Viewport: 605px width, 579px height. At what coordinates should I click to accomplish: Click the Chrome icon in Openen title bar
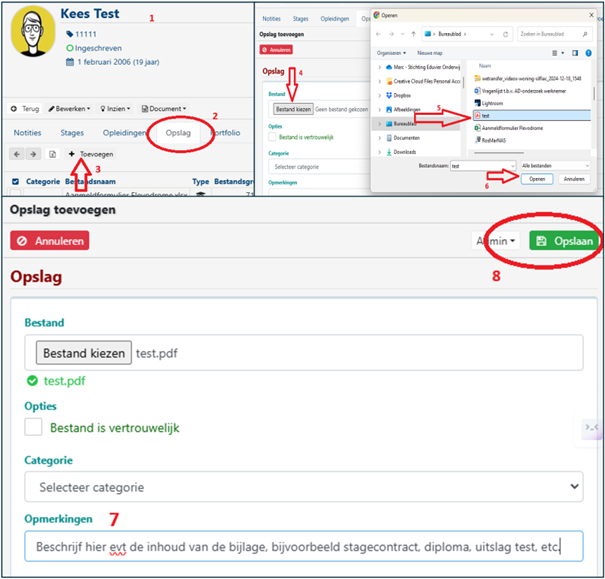click(377, 15)
